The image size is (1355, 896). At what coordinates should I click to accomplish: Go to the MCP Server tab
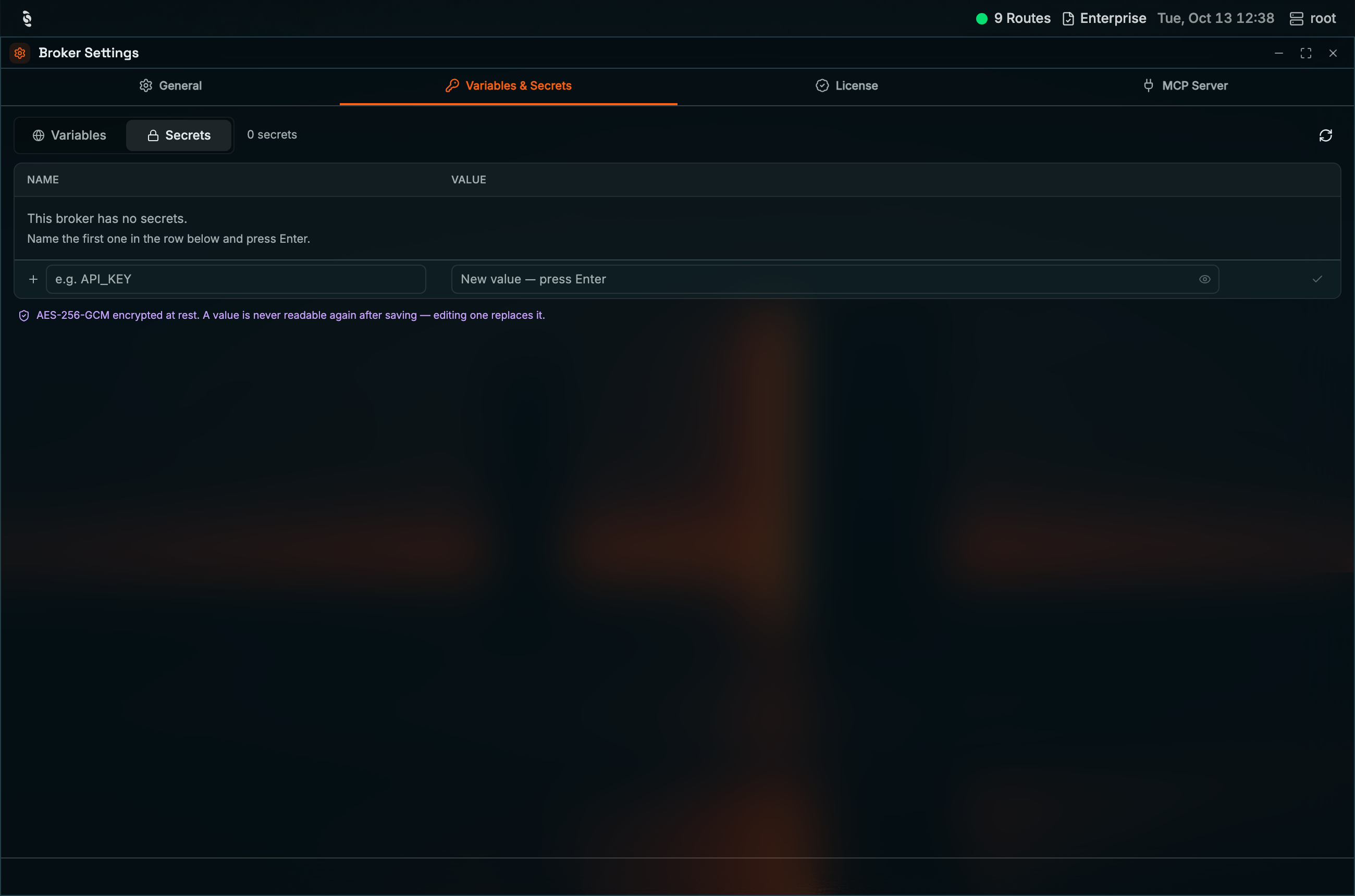pos(1185,86)
